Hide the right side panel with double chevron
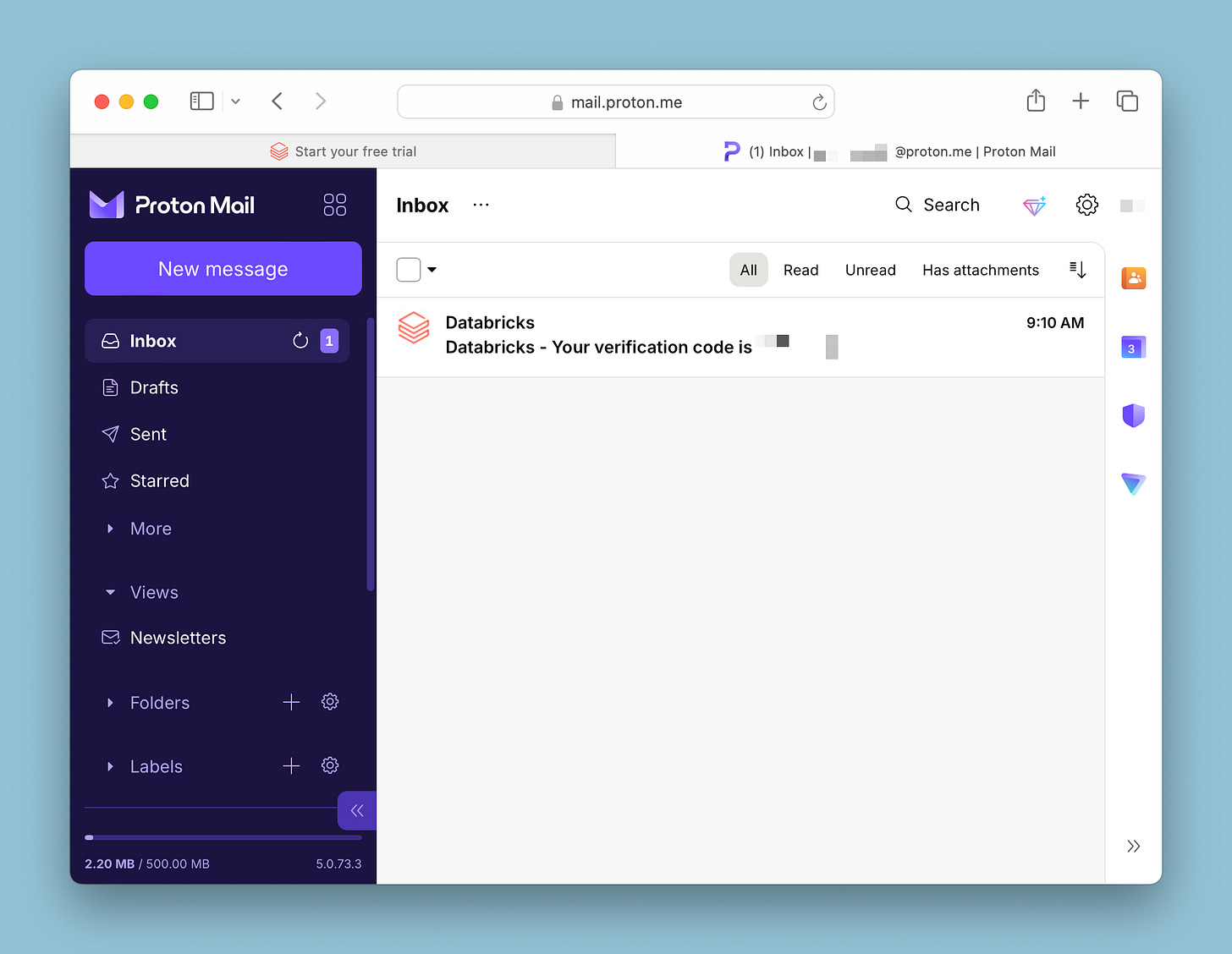The image size is (1232, 954). (x=1134, y=846)
